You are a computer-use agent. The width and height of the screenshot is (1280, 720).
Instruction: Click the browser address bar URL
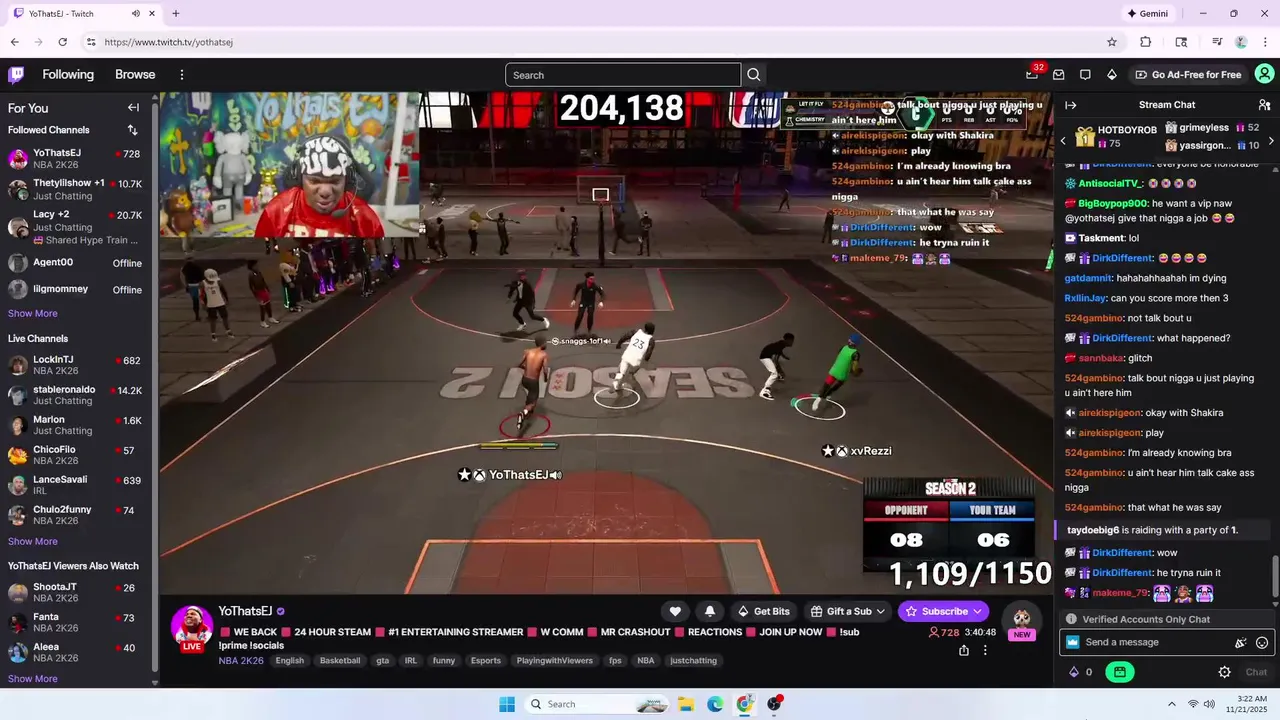[x=168, y=42]
